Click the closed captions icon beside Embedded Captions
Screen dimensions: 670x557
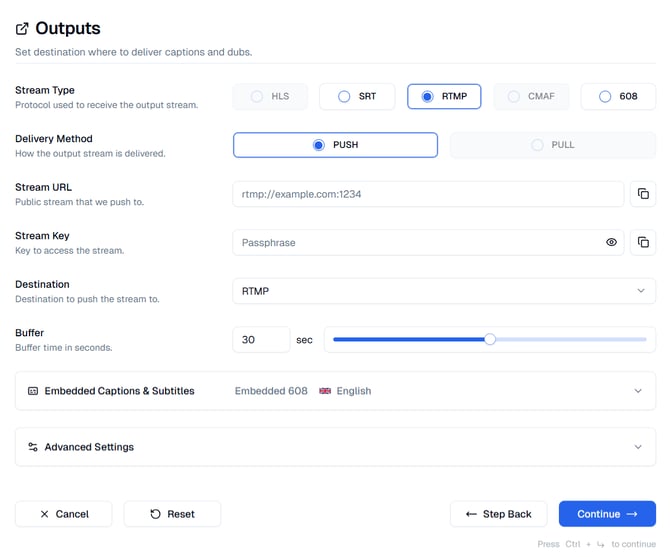pos(33,391)
